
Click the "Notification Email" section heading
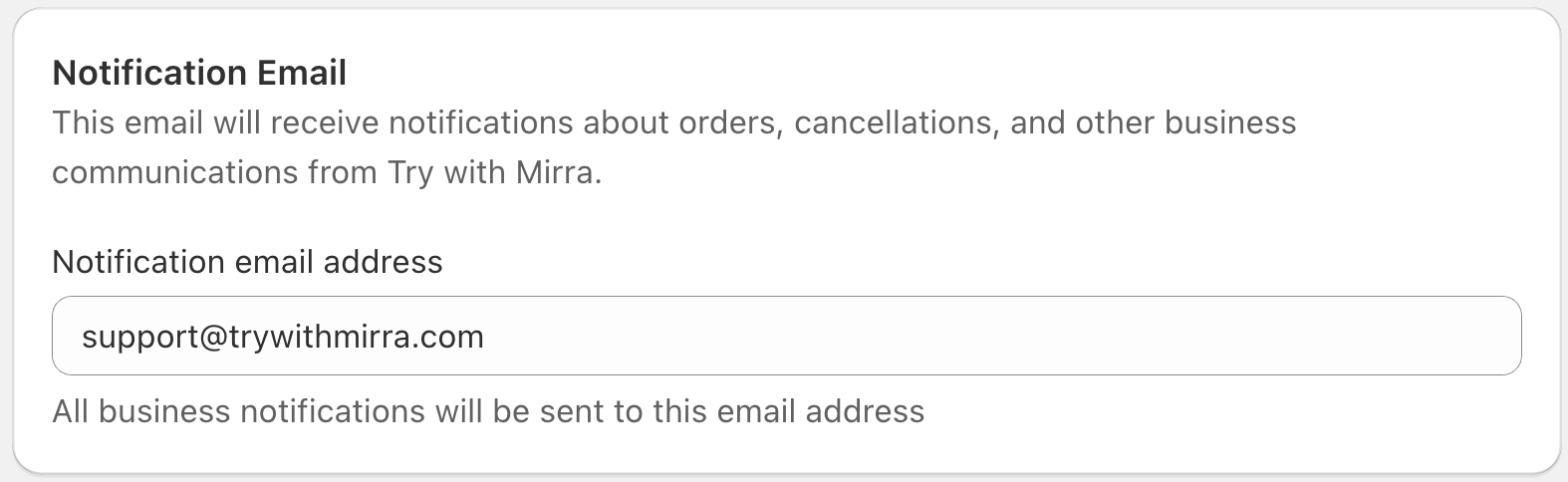tap(199, 73)
